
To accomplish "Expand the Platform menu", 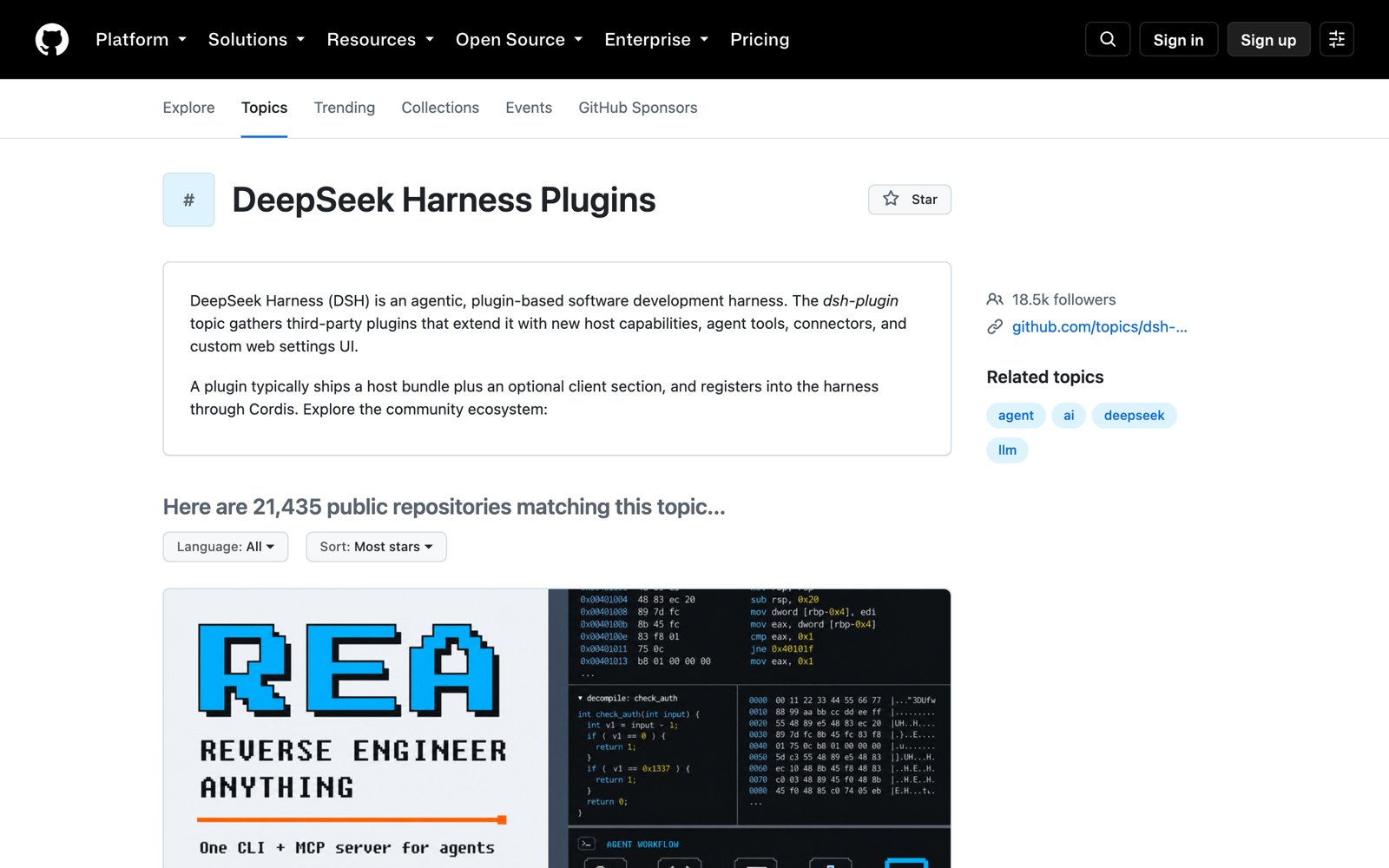I will pyautogui.click(x=141, y=40).
